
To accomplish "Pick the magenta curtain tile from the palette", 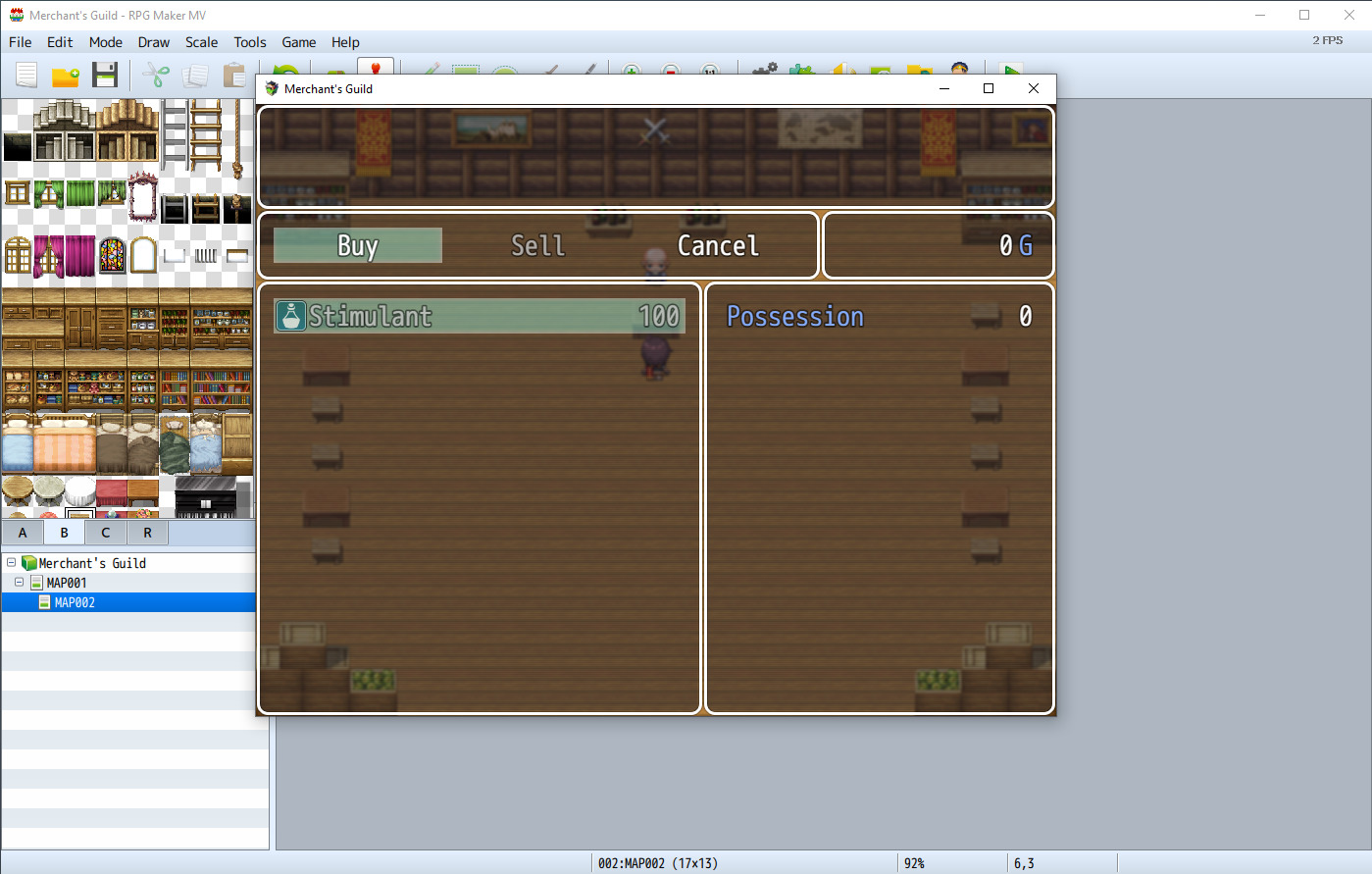I will pyautogui.click(x=79, y=255).
